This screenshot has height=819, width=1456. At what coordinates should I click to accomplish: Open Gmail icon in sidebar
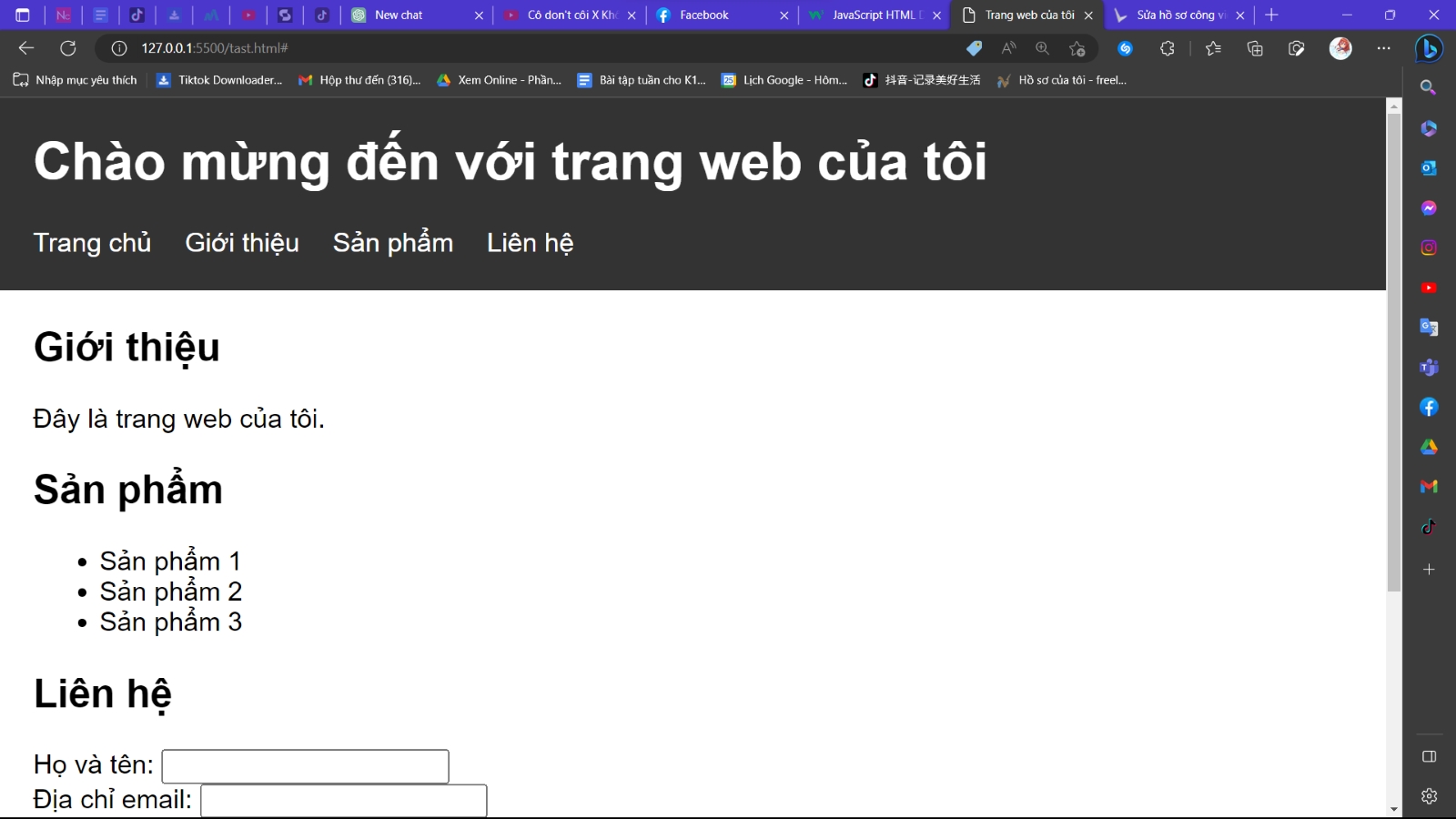(x=1429, y=486)
